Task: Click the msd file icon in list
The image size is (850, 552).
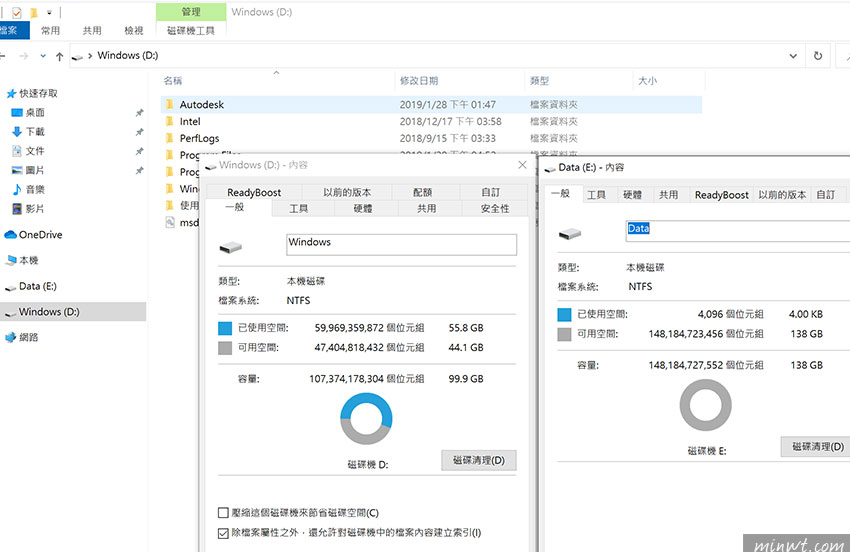Action: click(170, 222)
